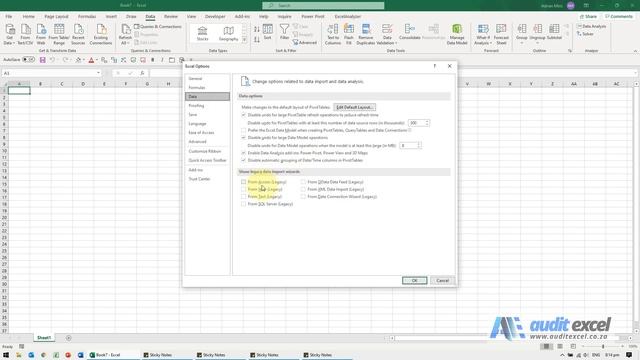
Task: Click Remove Duplicates
Action: [366, 34]
